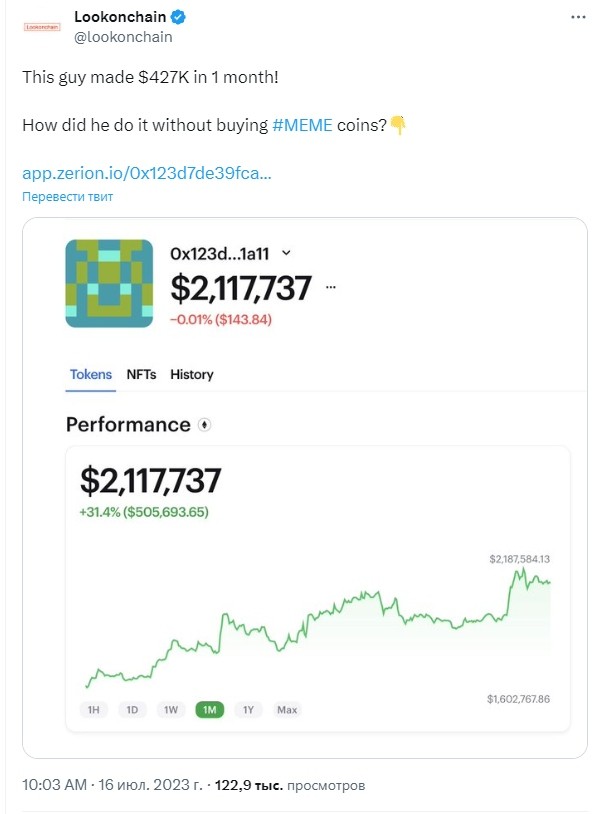Screen dimensions: 604x814
Task: Open the app.zerion.io link
Action: 146,173
